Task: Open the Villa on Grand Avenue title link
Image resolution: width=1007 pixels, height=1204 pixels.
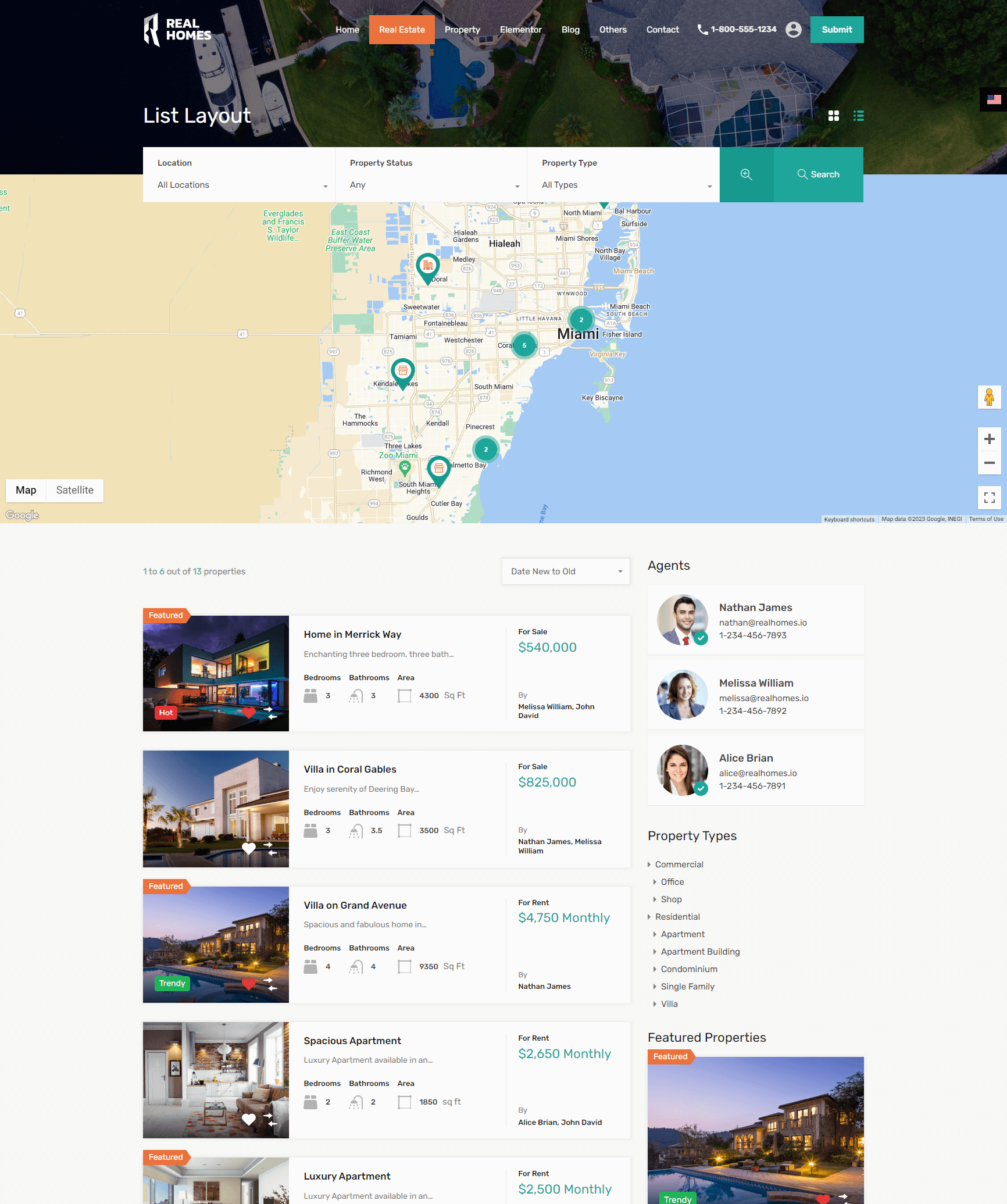Action: pyautogui.click(x=355, y=905)
